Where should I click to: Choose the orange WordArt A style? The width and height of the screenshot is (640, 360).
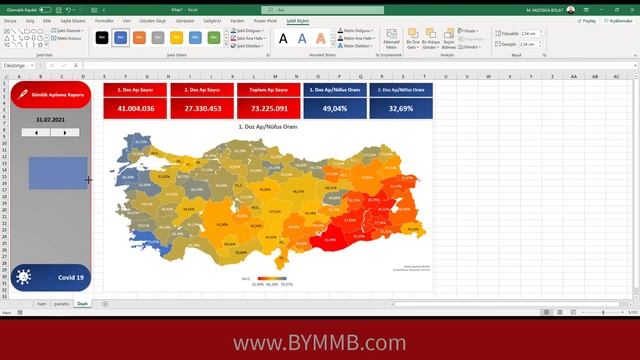tap(321, 39)
